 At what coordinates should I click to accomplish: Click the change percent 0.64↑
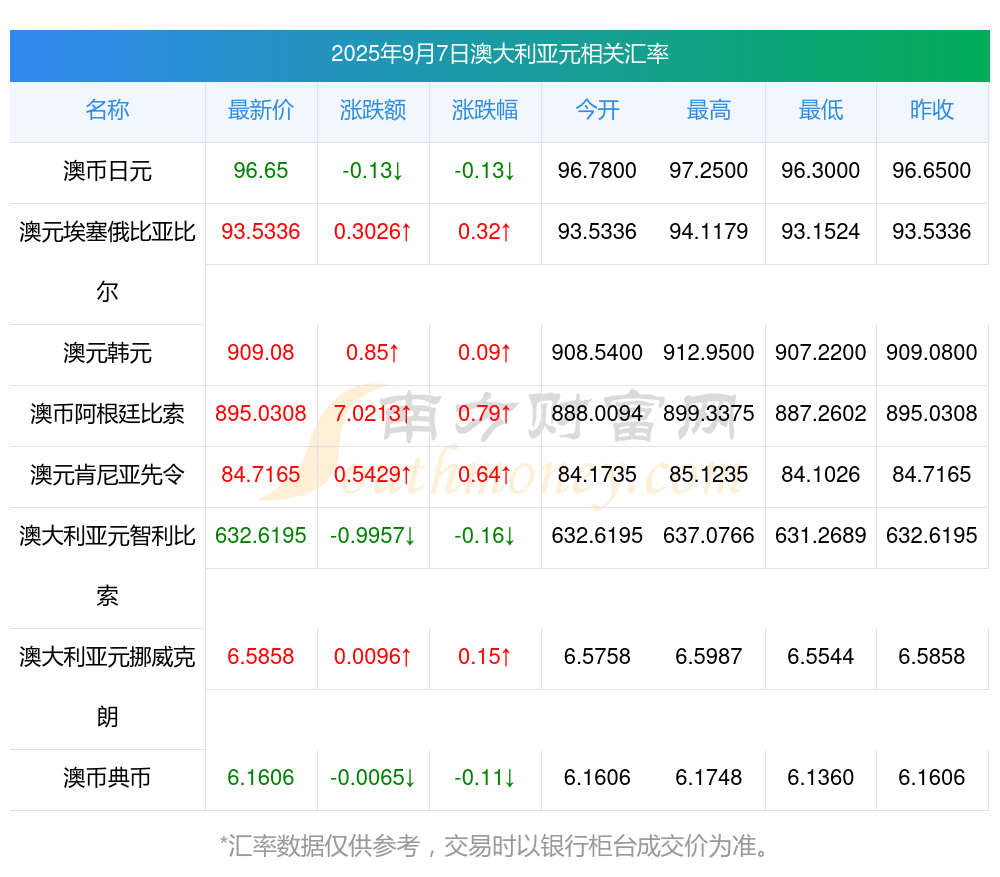[x=485, y=475]
